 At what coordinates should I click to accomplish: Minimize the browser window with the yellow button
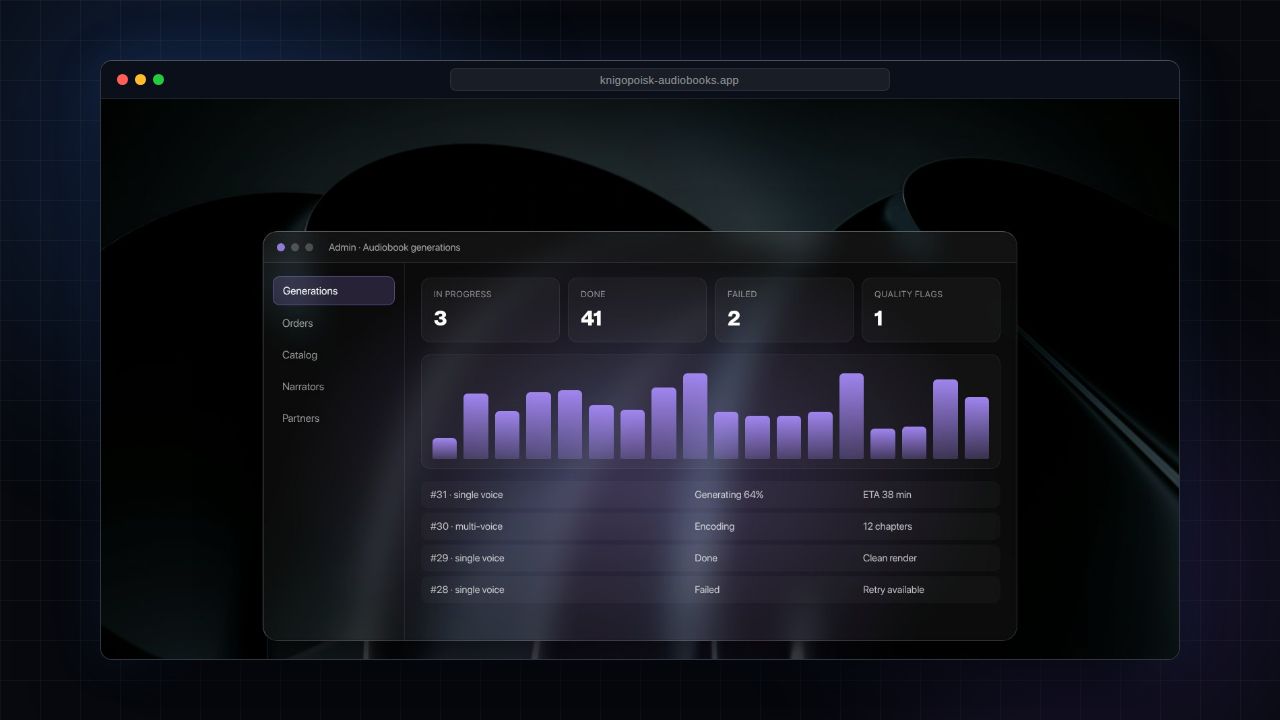141,80
